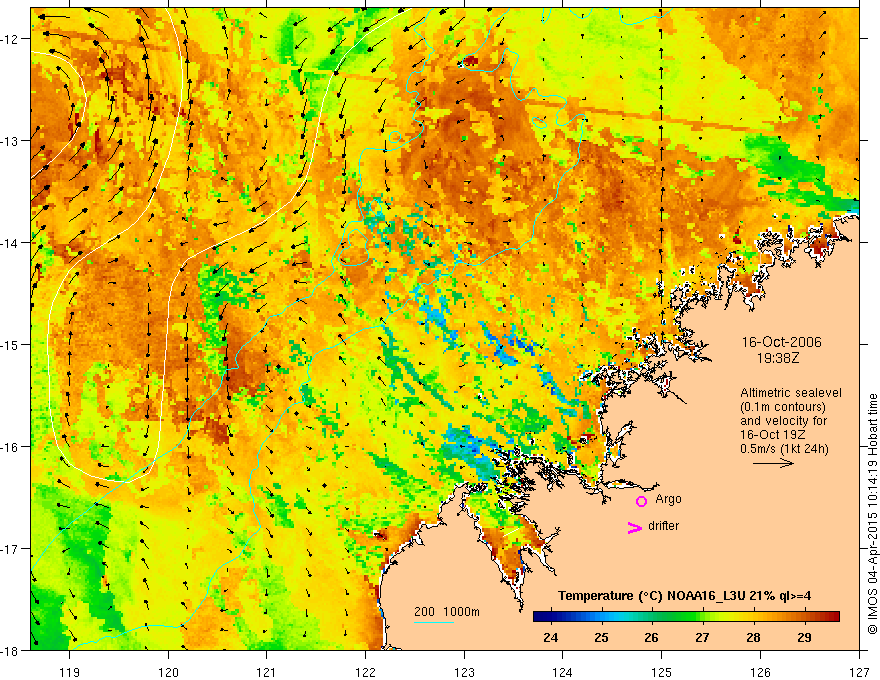
Task: Click colour bar tick label 26
Action: point(651,637)
